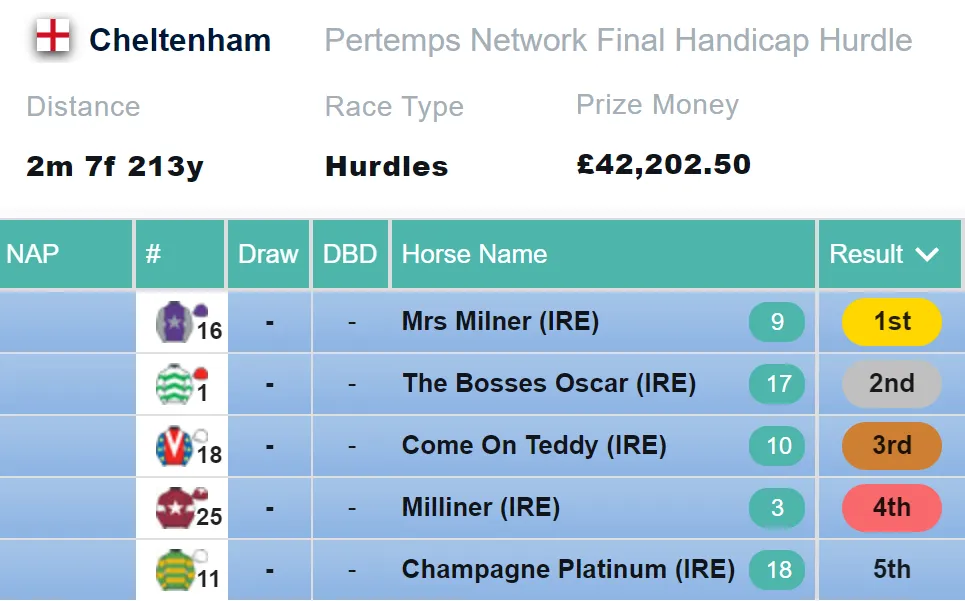Sort by the Horse Name column header
This screenshot has width=965, height=601.
coord(603,254)
